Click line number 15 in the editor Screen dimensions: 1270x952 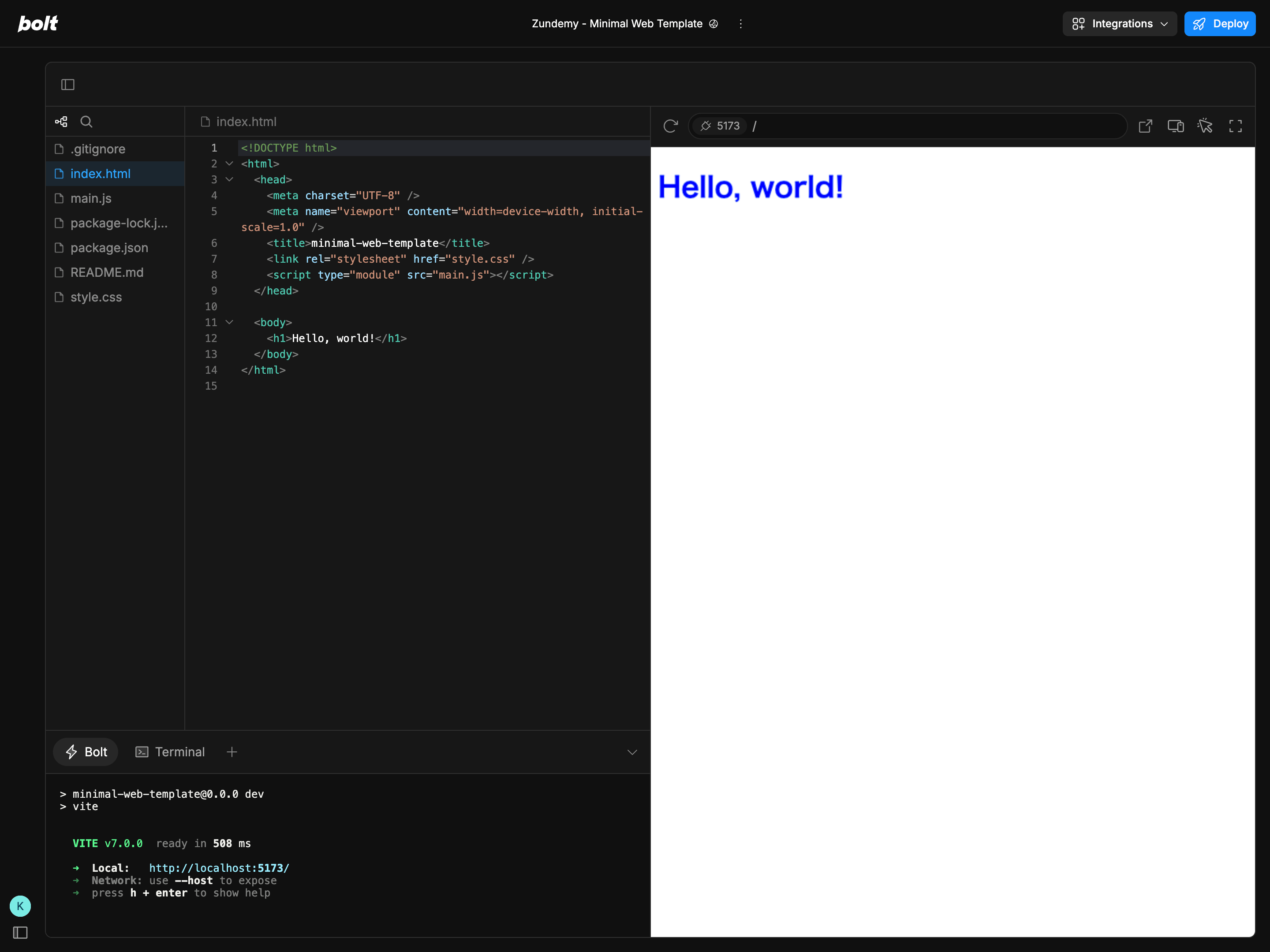click(211, 386)
